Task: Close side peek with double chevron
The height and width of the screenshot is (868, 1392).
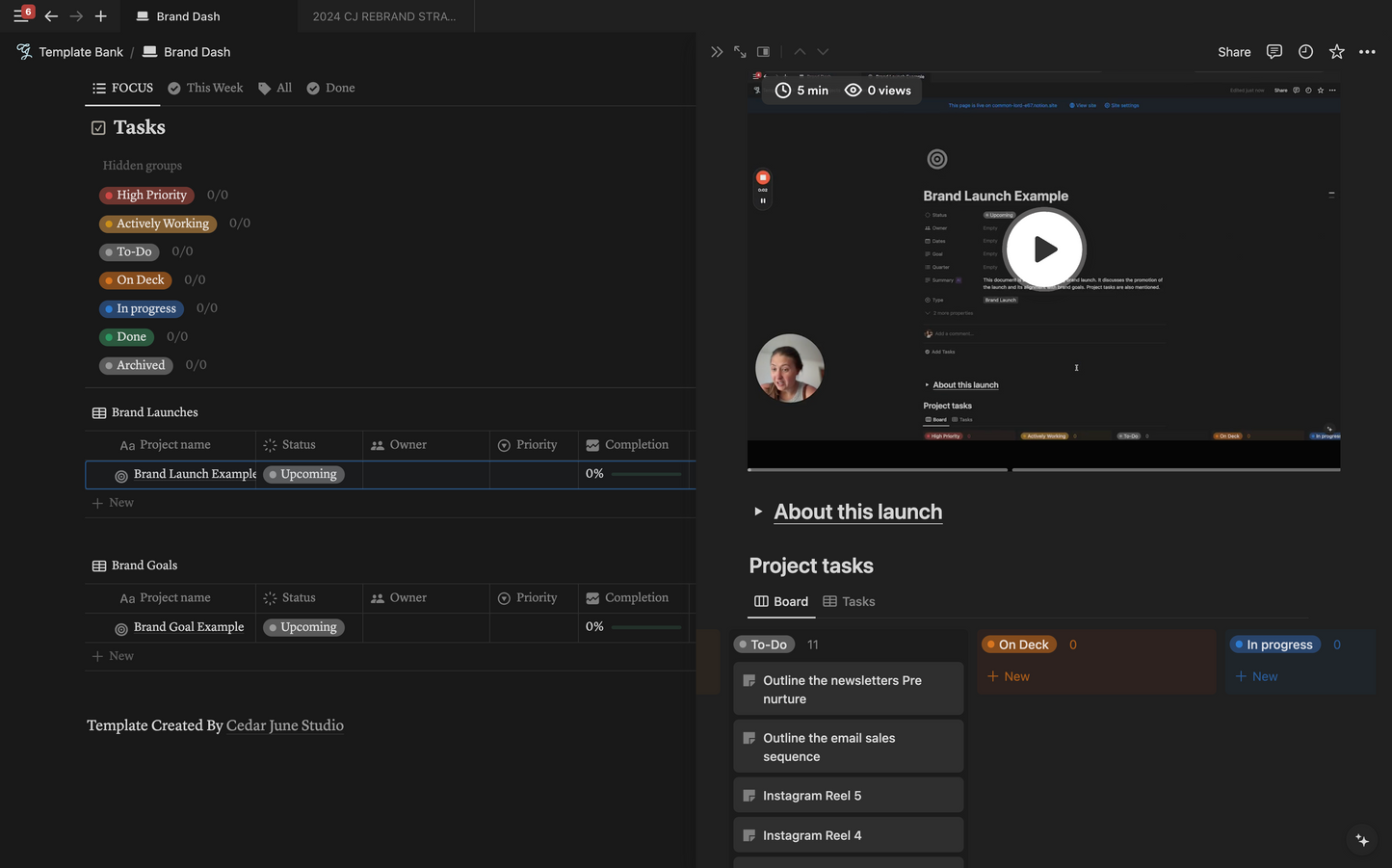Action: click(x=717, y=52)
